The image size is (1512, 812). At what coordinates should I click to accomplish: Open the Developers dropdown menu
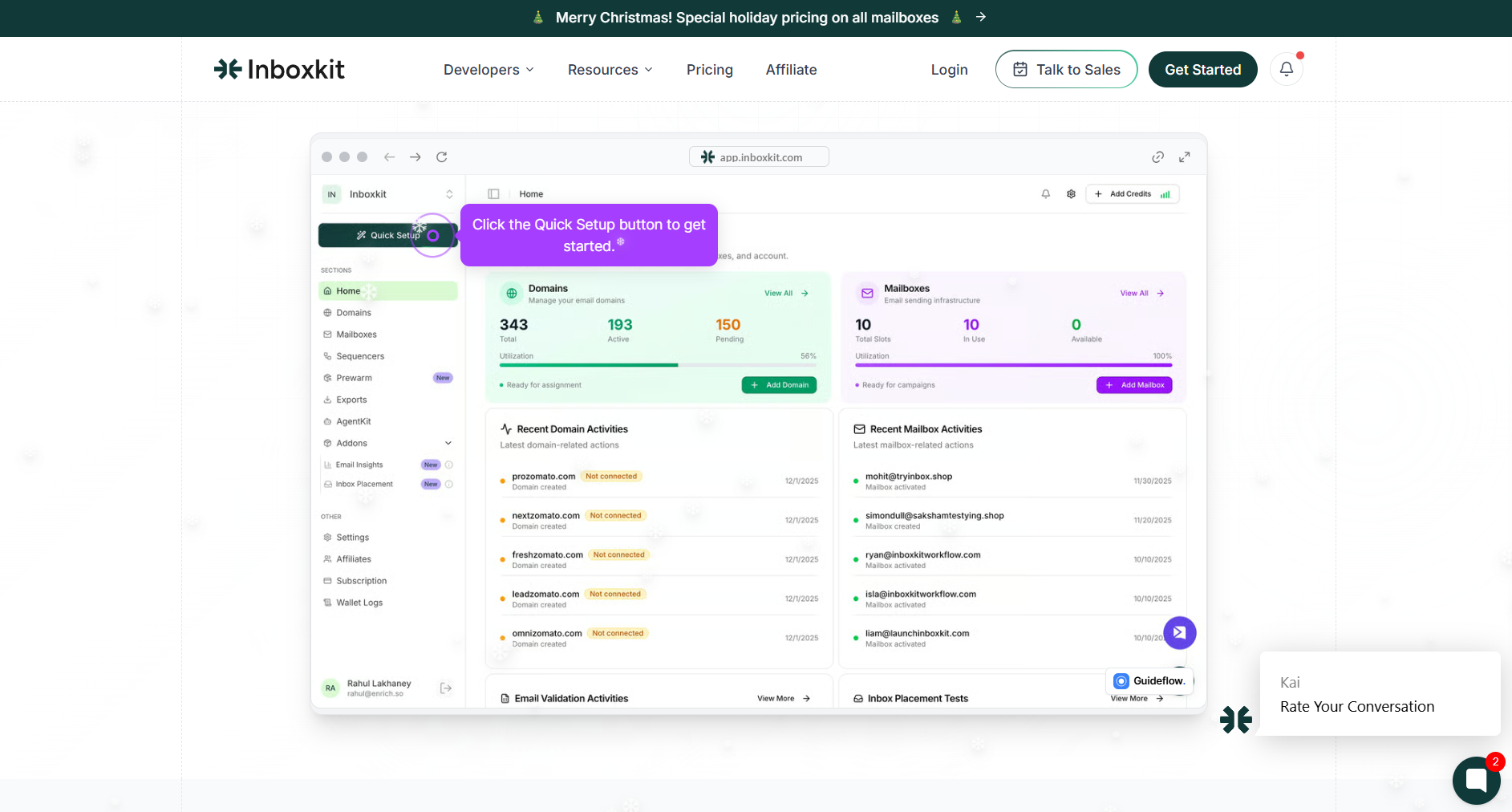(x=488, y=70)
